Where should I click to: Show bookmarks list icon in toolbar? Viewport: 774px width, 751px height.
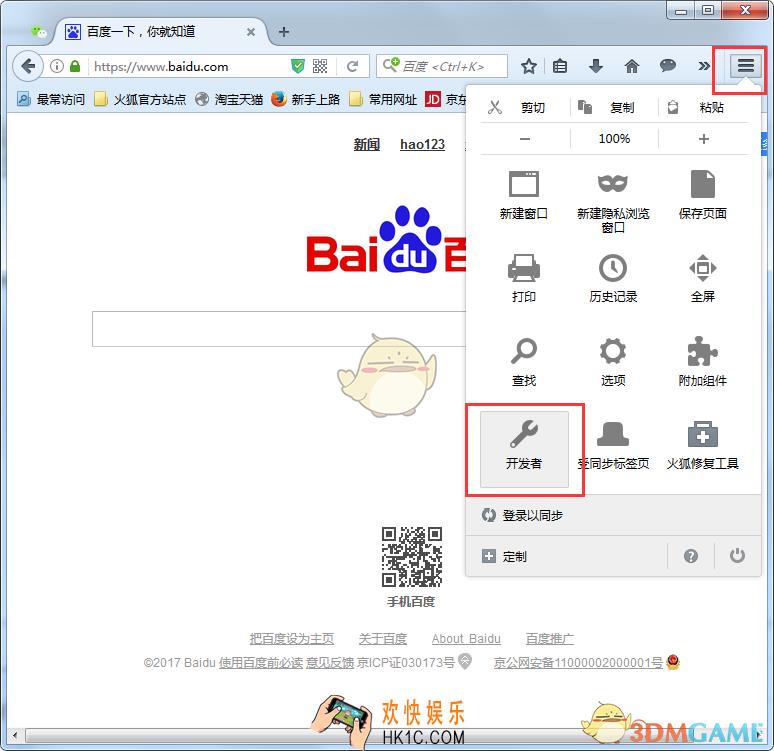[560, 66]
